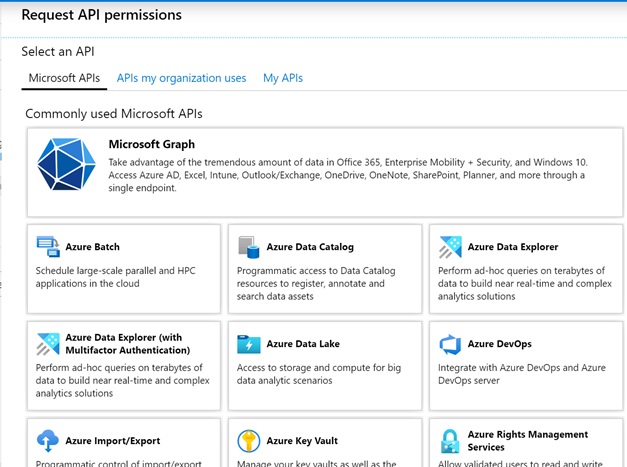
Task: Choose Azure Rights Management Services title
Action: (x=528, y=441)
